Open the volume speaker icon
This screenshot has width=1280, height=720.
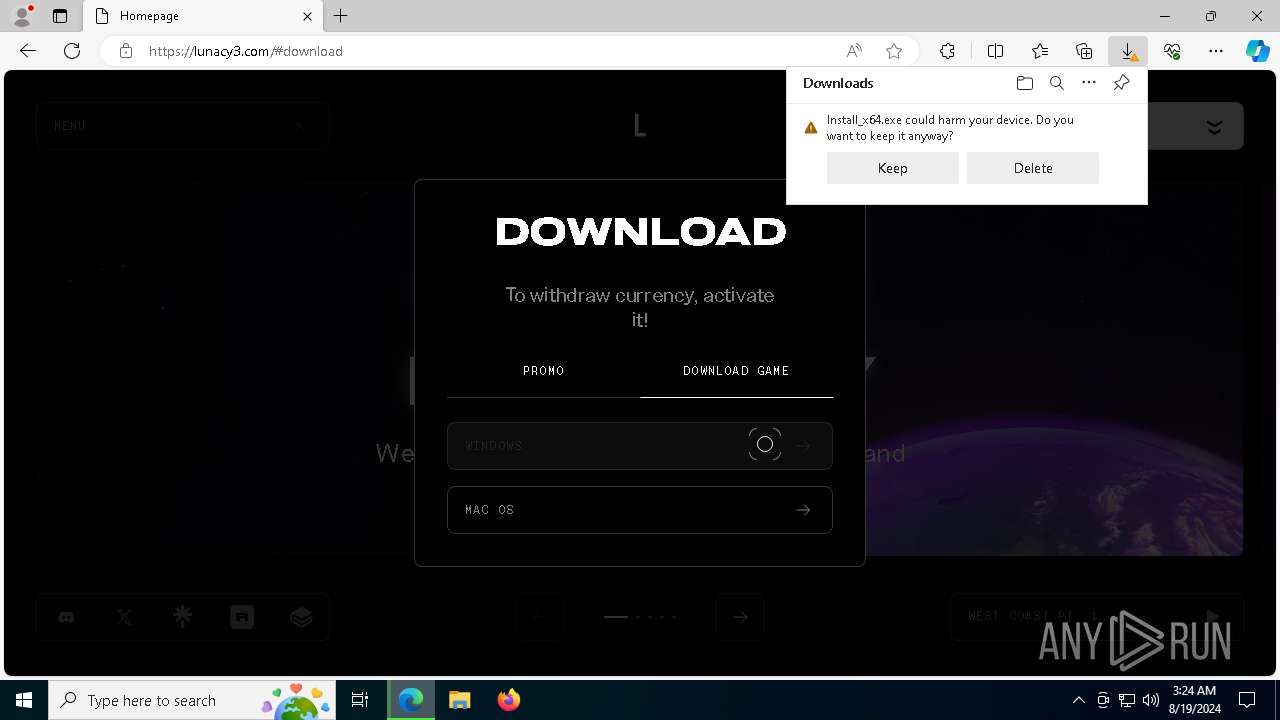tap(1150, 700)
